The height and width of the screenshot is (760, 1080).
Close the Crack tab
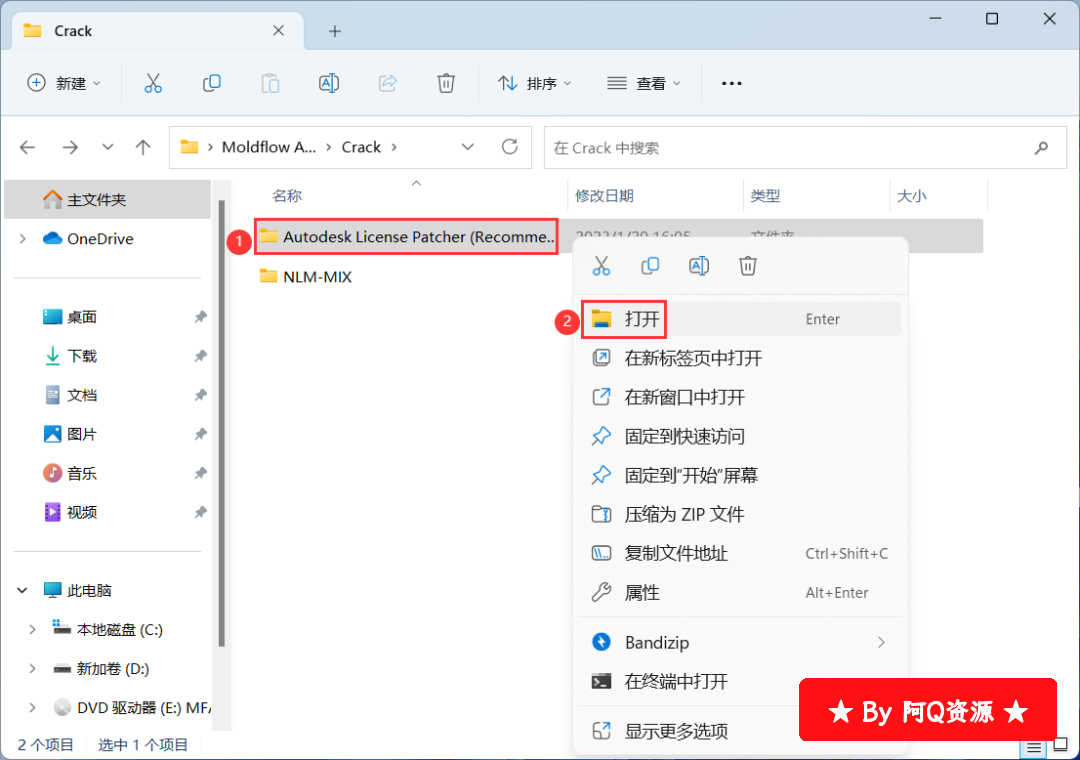click(278, 30)
